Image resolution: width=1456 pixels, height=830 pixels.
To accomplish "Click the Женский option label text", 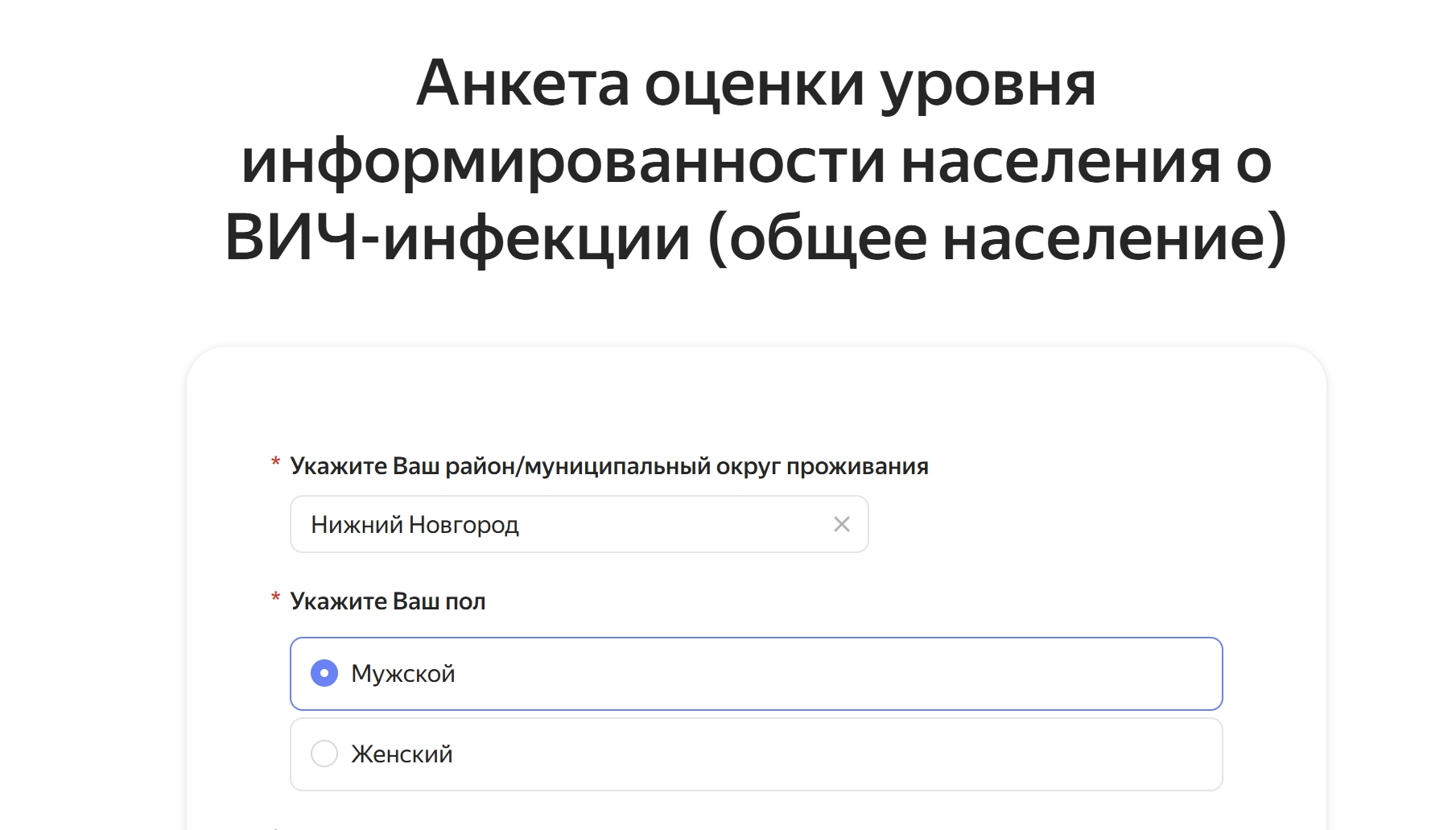I will [x=402, y=754].
